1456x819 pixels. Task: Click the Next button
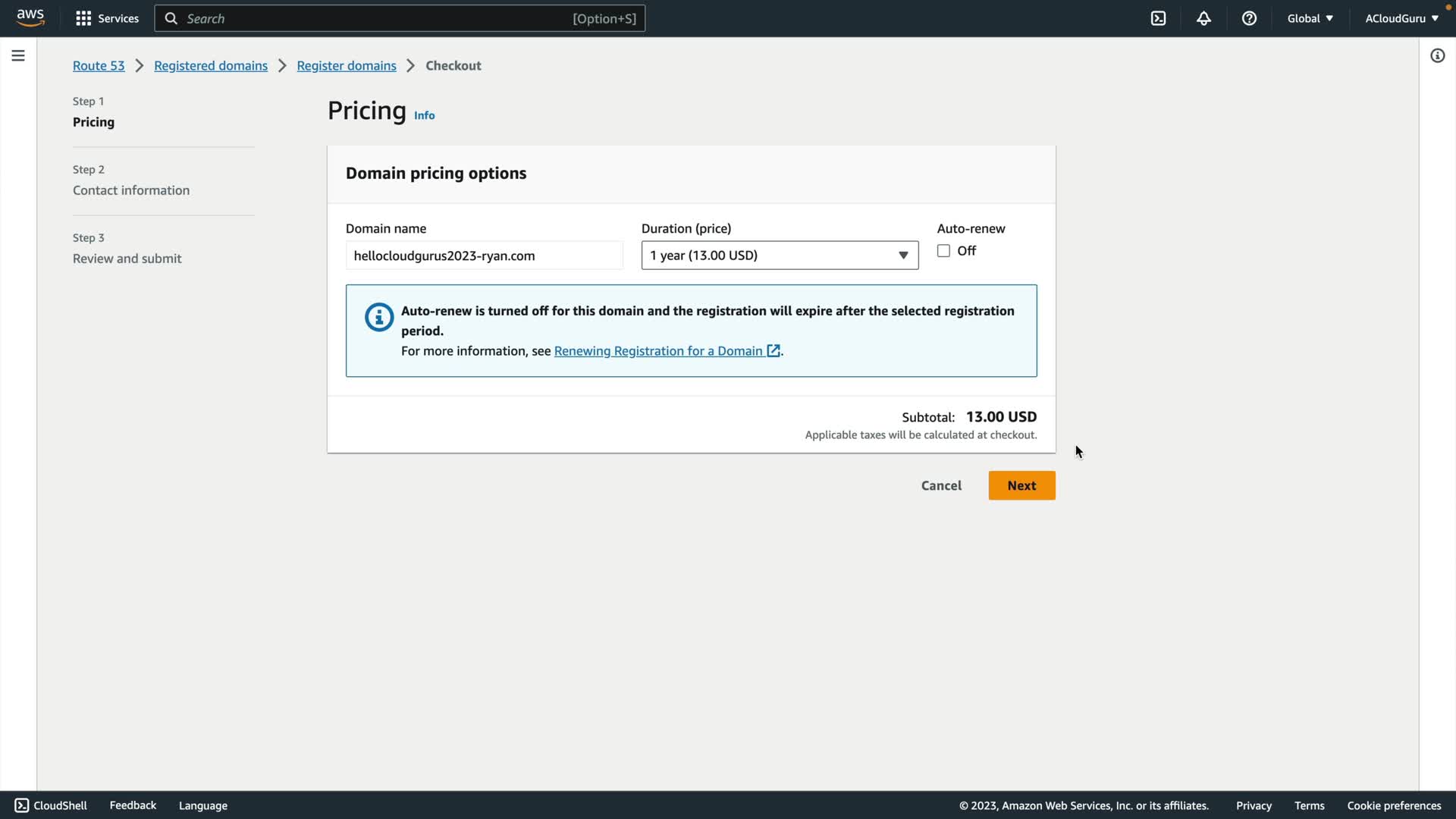pyautogui.click(x=1021, y=485)
